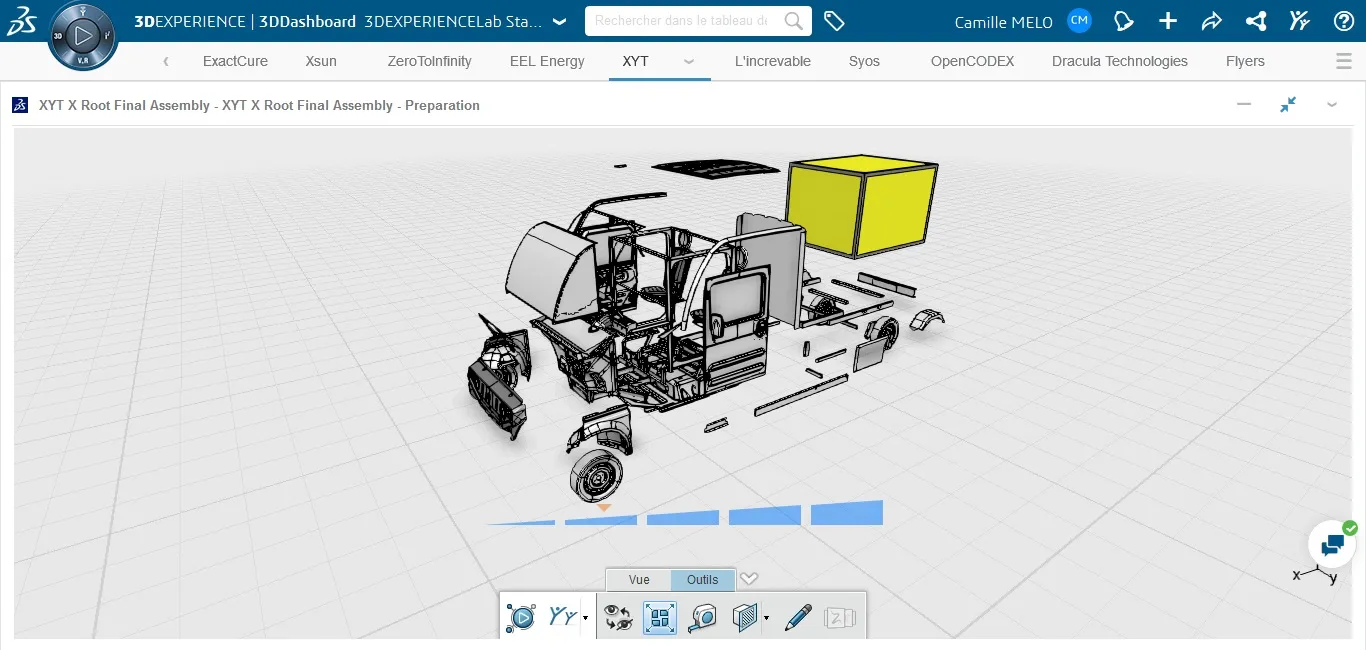Click the 3DPlay button in the toolbar
Viewport: 1366px width, 650px height.
[521, 617]
